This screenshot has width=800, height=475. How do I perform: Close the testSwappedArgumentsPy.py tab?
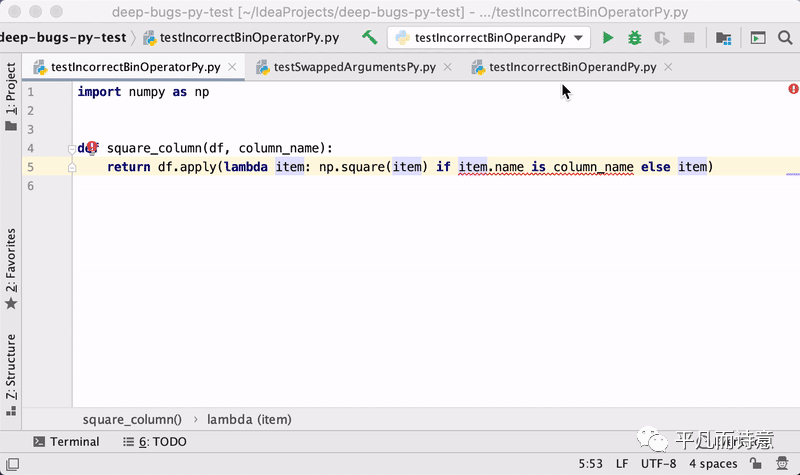[447, 67]
